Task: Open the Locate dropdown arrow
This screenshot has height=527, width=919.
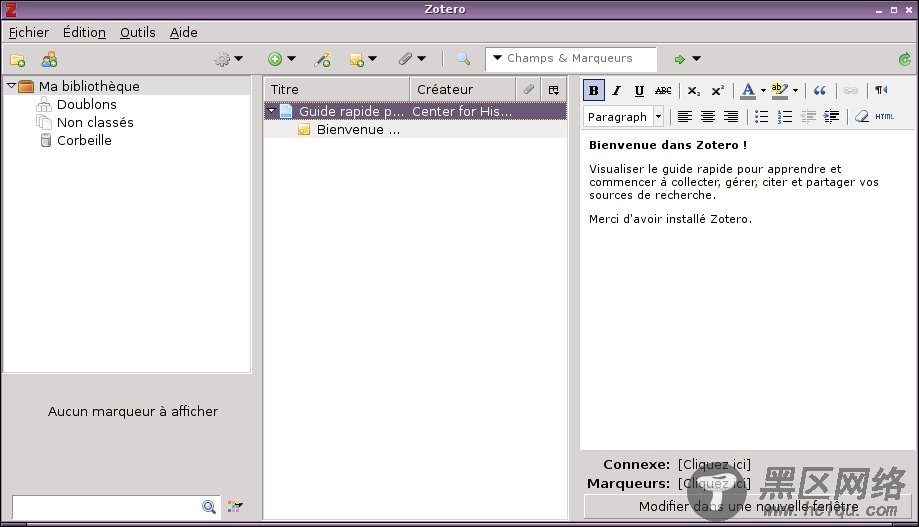Action: 696,59
